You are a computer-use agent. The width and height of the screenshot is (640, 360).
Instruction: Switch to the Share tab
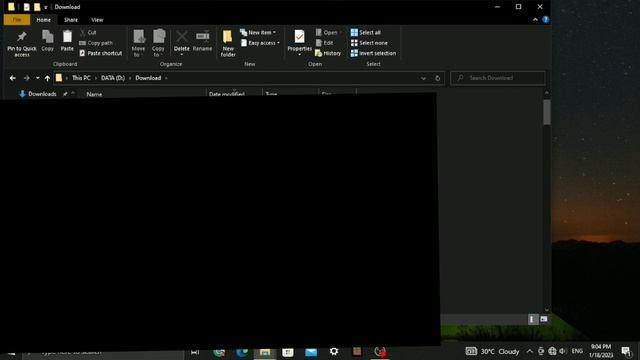point(71,20)
